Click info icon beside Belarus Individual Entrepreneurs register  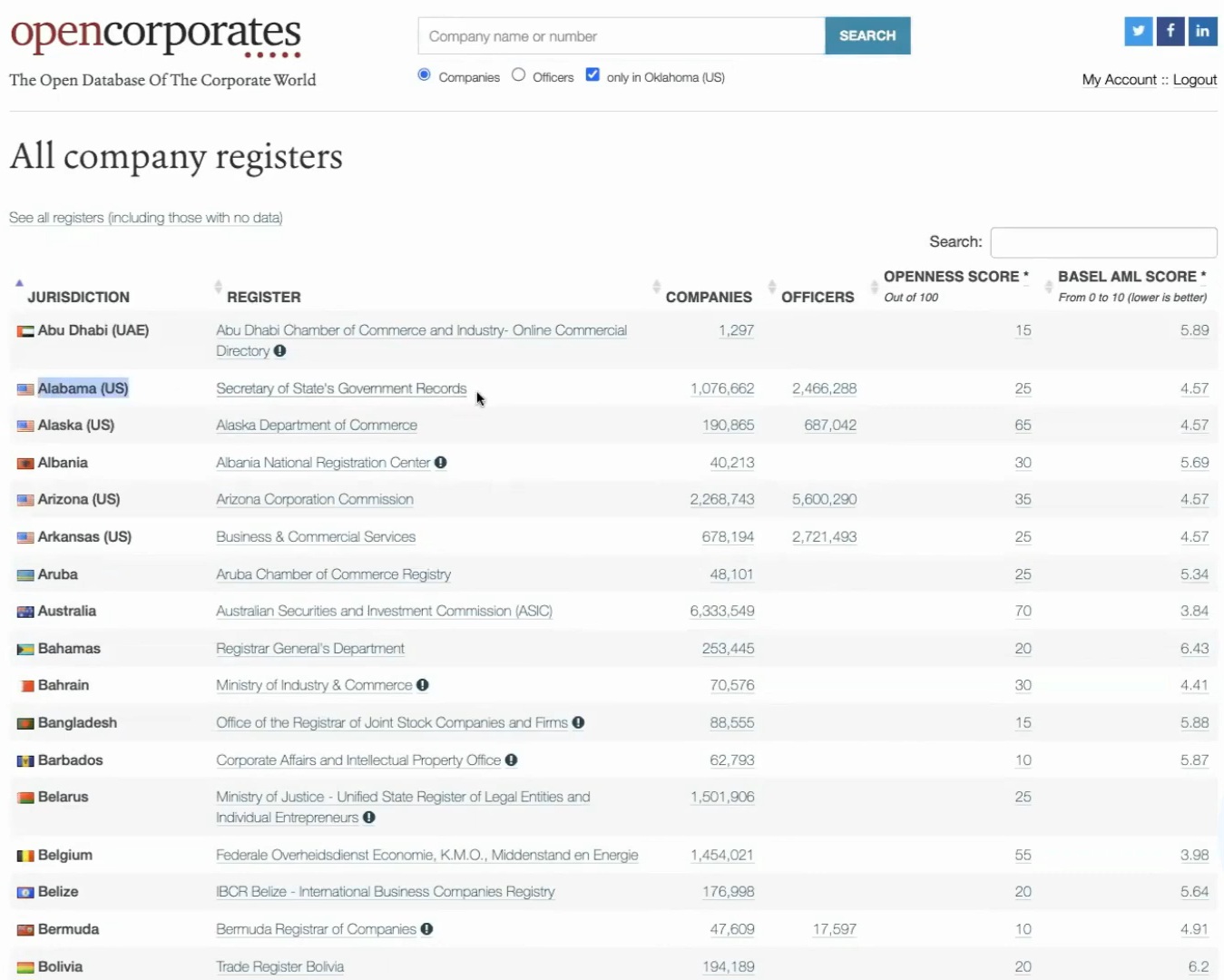[x=369, y=818]
